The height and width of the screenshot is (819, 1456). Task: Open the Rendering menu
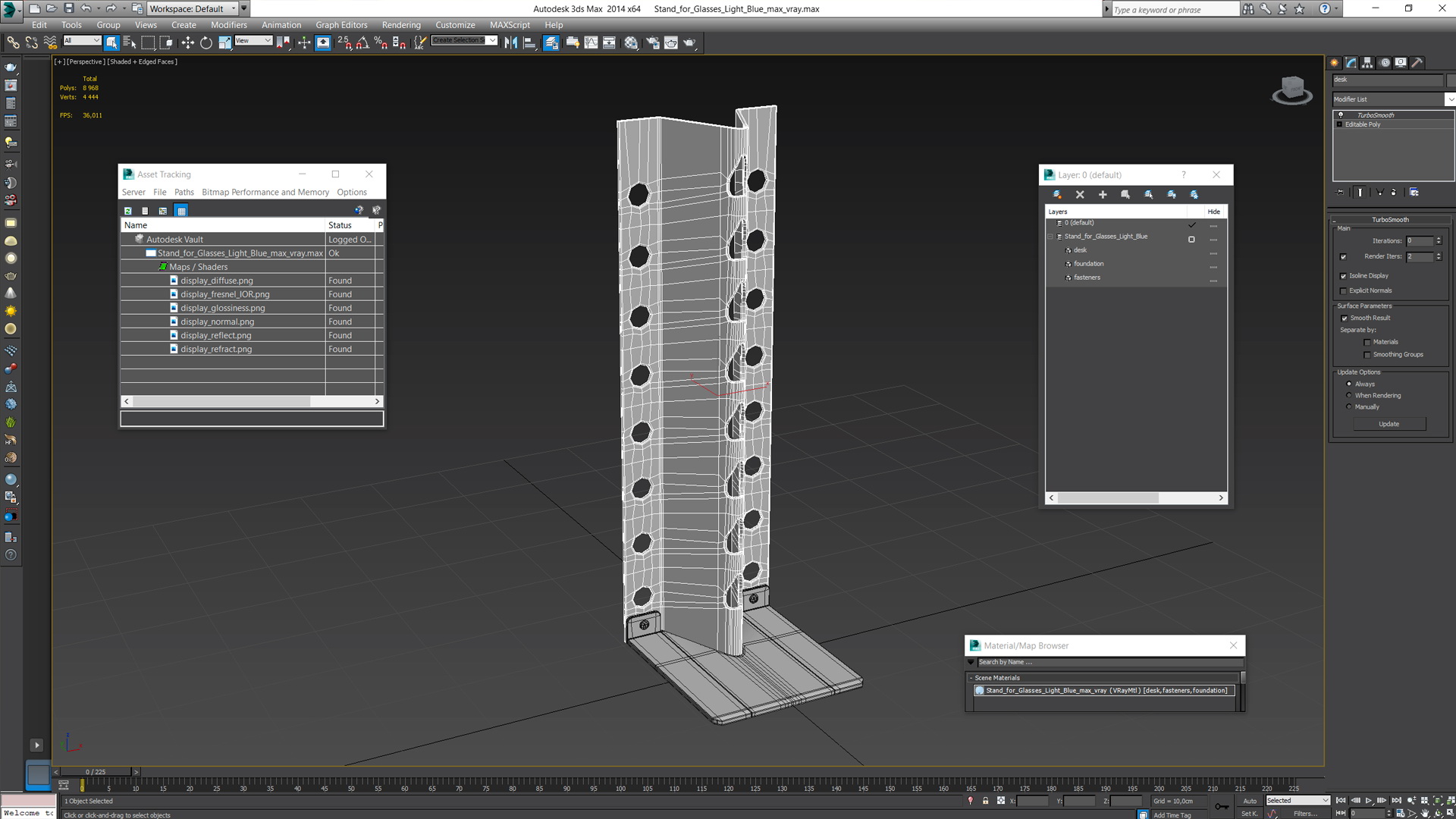[400, 25]
